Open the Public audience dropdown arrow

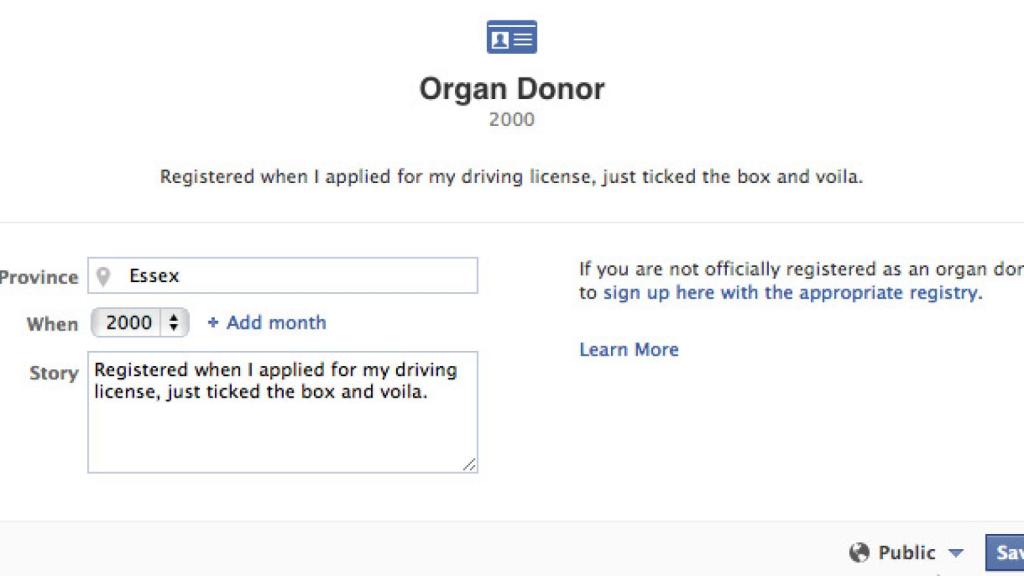(x=954, y=552)
